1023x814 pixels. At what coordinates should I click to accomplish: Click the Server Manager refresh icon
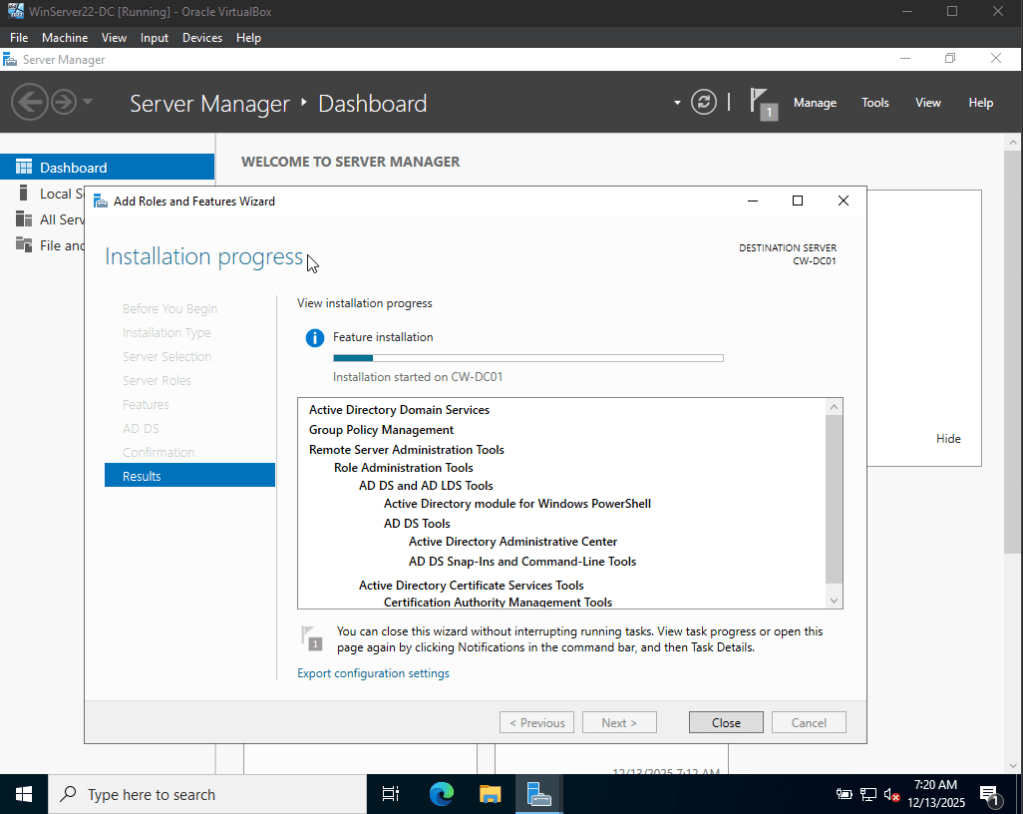click(x=703, y=102)
